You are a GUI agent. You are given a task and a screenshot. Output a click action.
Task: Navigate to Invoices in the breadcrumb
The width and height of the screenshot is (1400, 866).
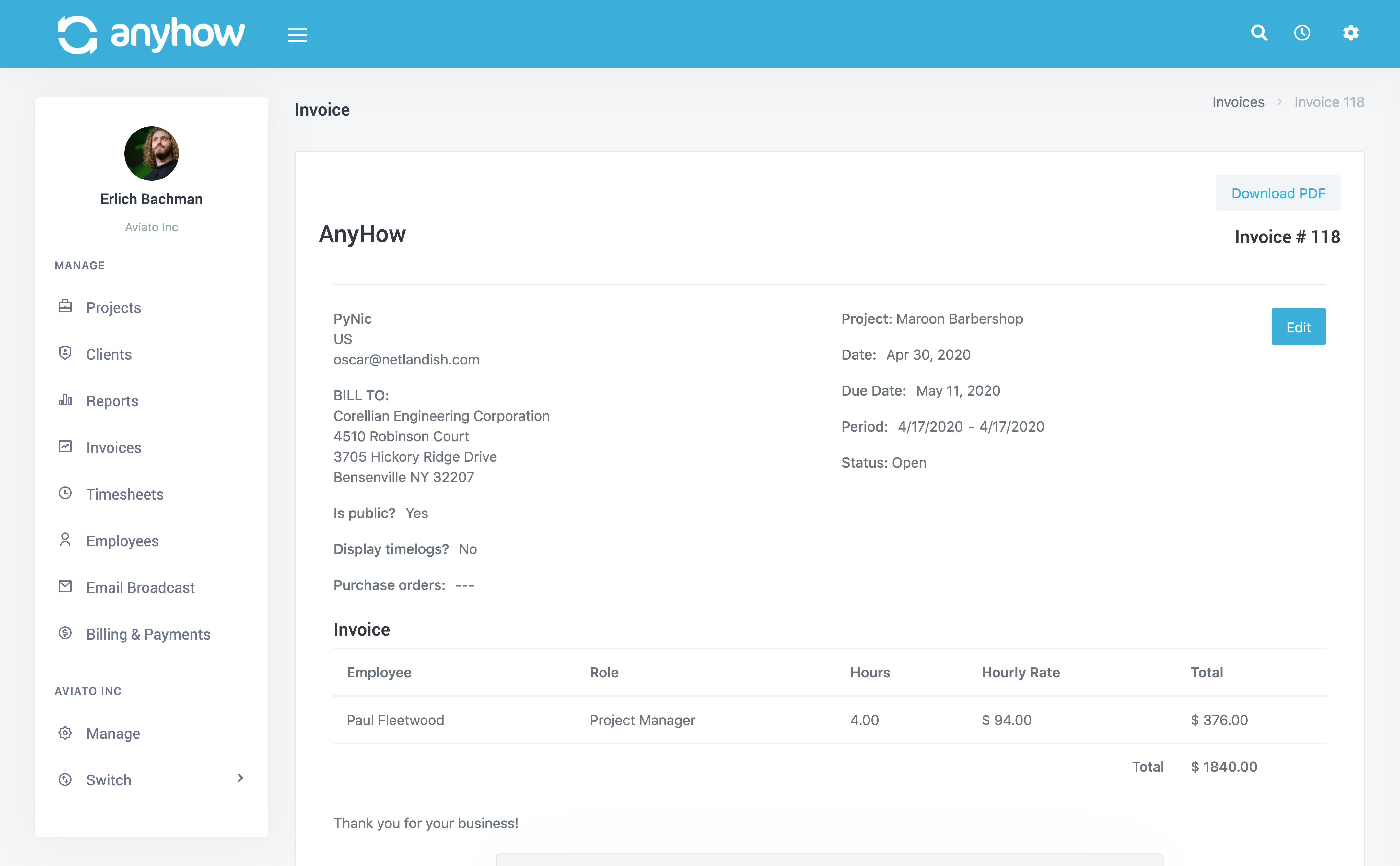1238,102
